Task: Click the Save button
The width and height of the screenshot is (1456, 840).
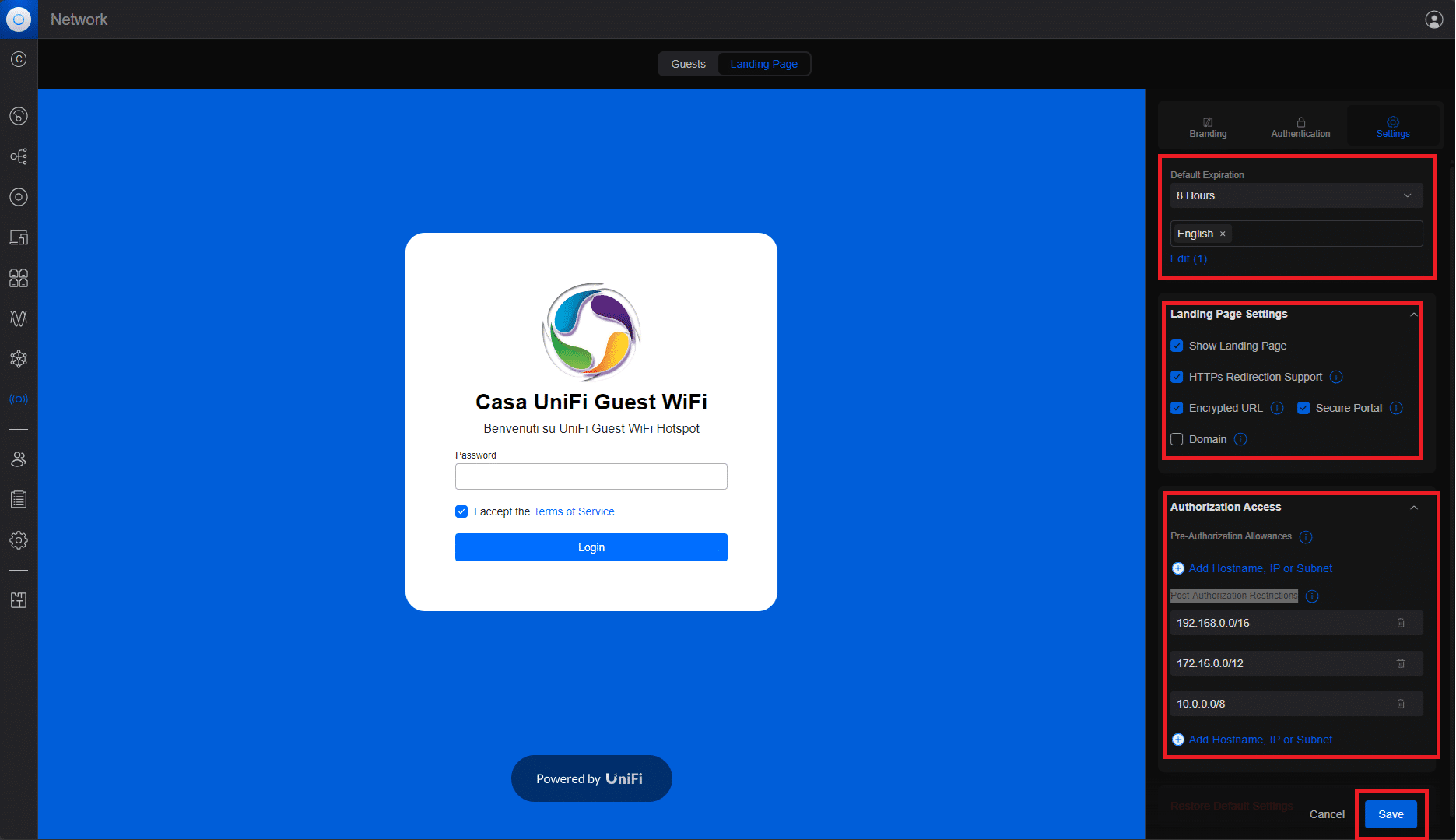Action: (x=1391, y=814)
